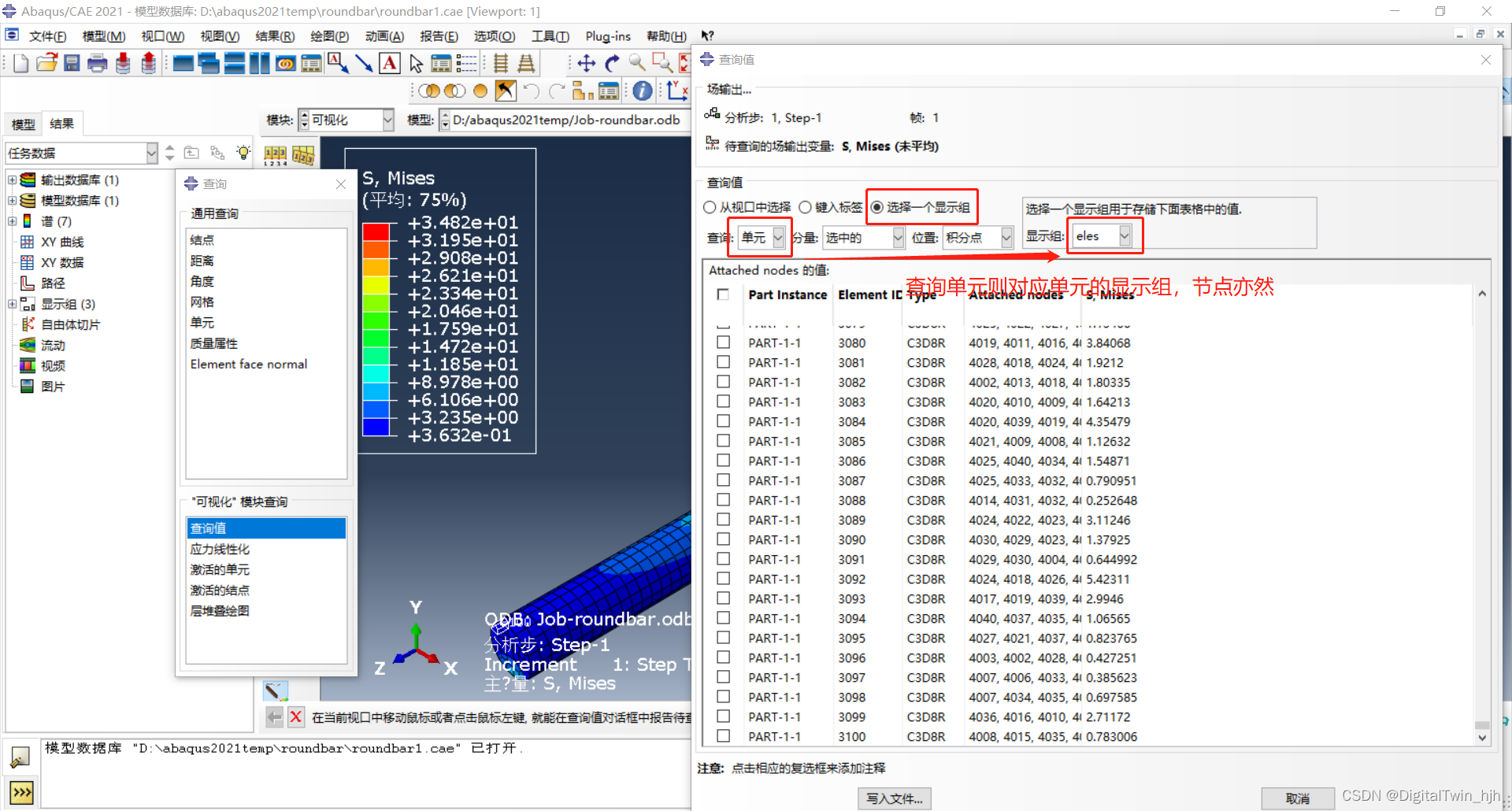Activate the Pan view icon
Screen dimensions: 1512x811
587,64
